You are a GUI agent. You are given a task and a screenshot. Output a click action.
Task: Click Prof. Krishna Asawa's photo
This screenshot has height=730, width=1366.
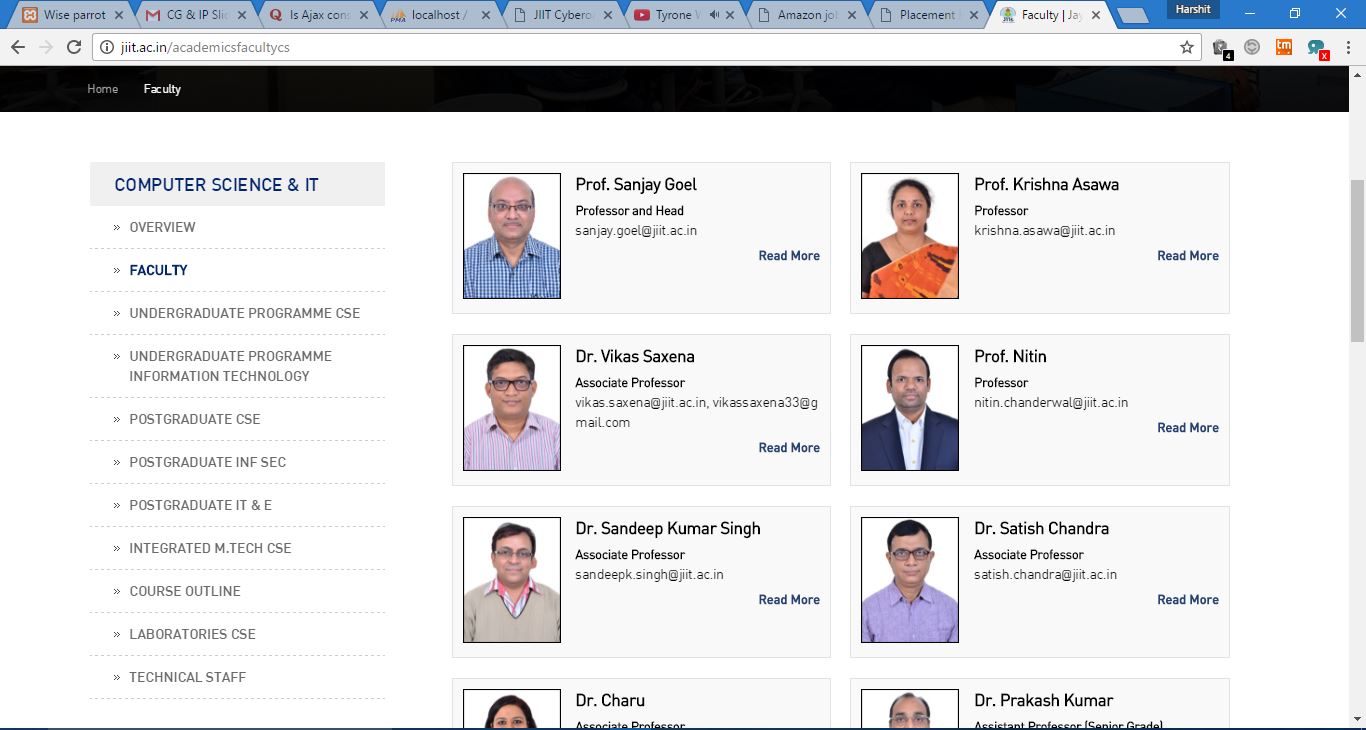910,236
